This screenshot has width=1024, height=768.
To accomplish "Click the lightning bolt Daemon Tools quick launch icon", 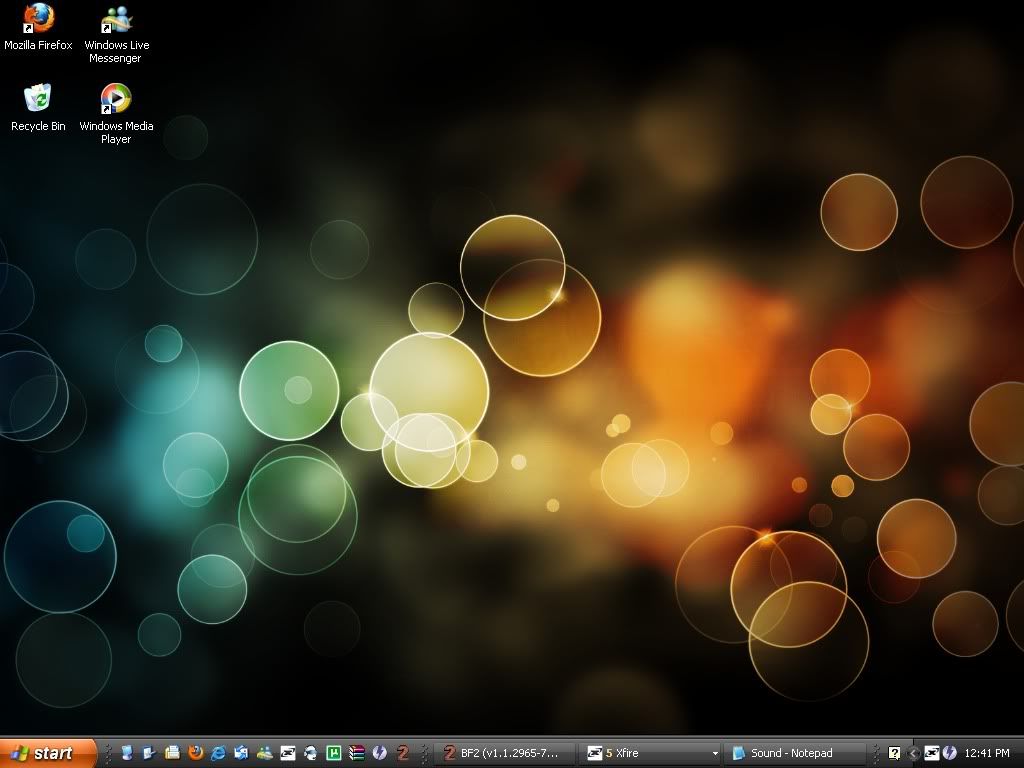I will (379, 753).
